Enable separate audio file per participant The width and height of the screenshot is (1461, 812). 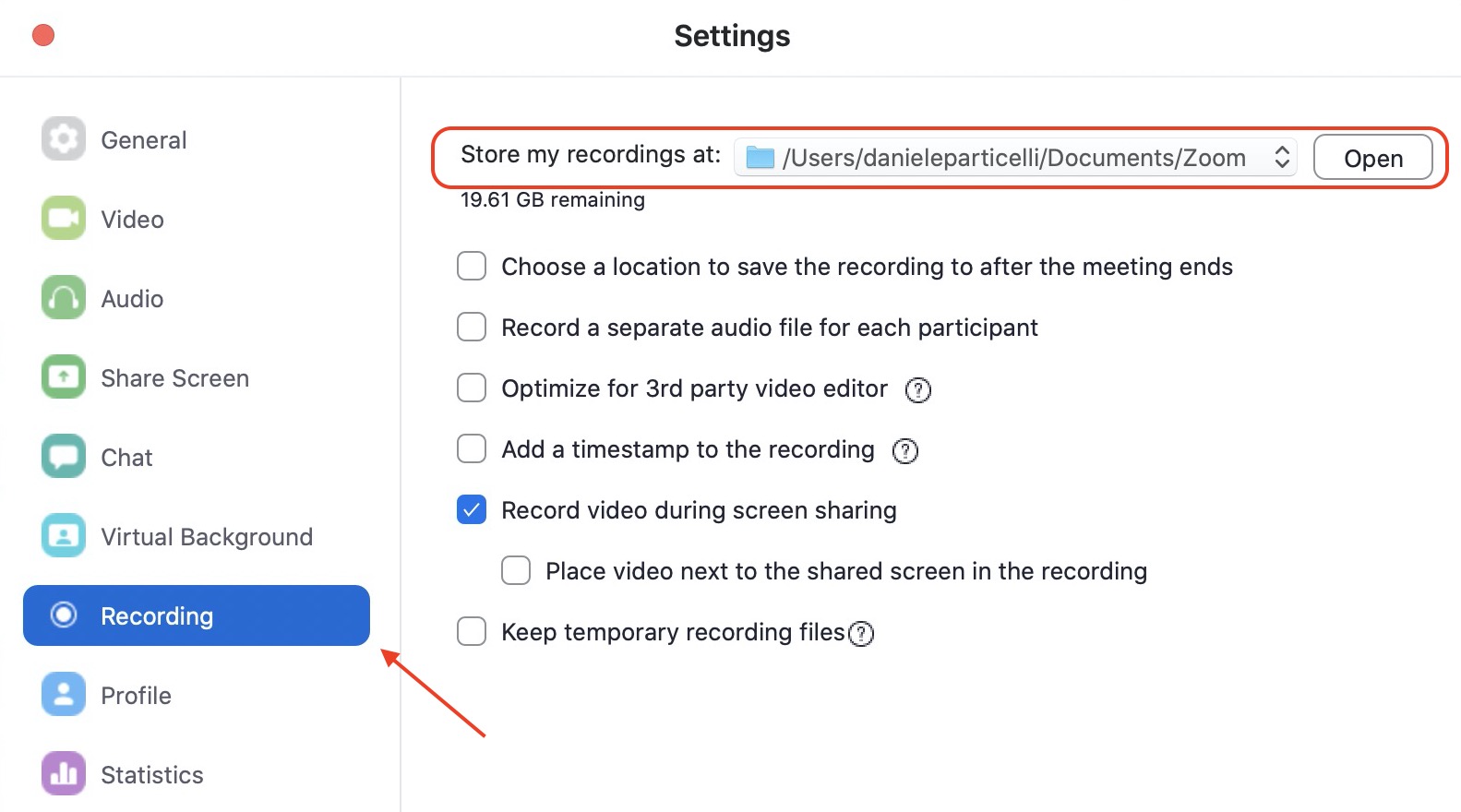tap(472, 327)
